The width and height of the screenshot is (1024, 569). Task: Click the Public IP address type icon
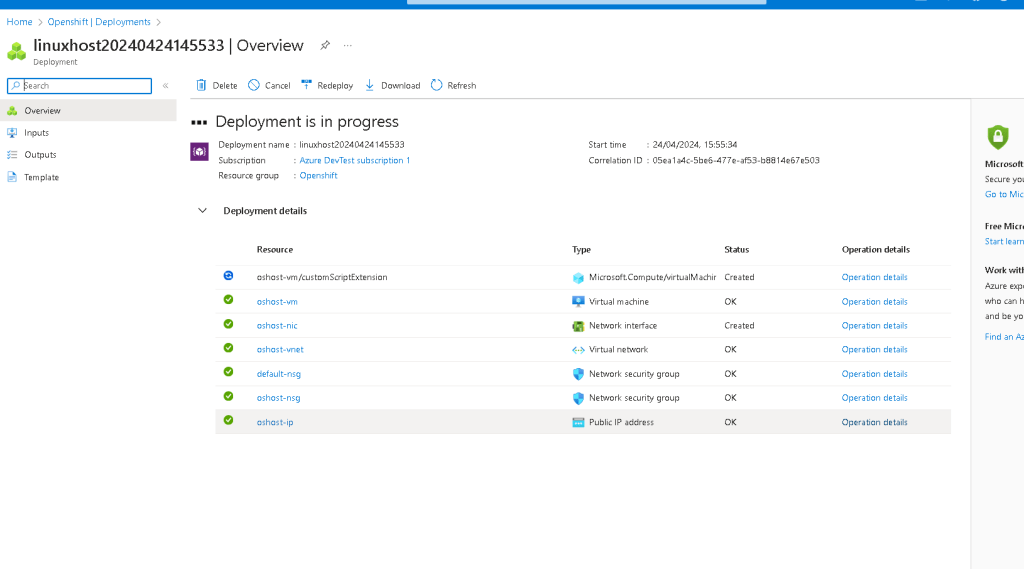click(x=578, y=422)
